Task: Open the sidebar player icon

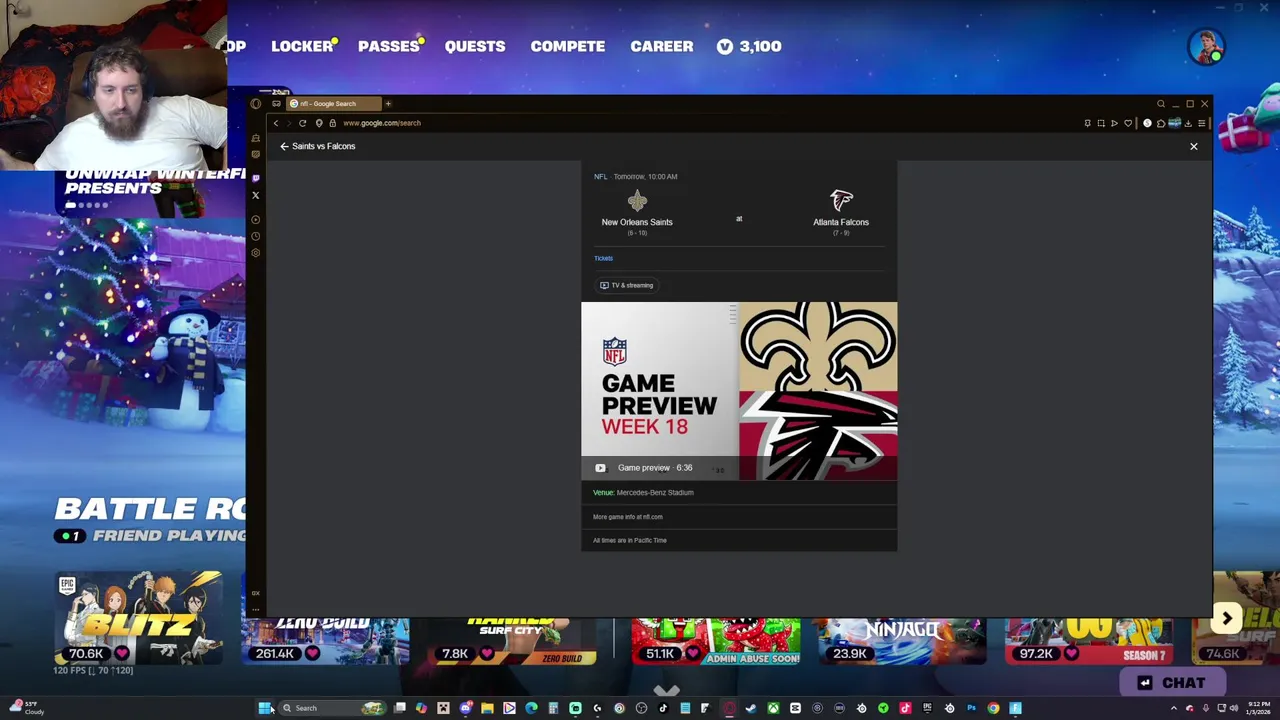Action: [255, 219]
